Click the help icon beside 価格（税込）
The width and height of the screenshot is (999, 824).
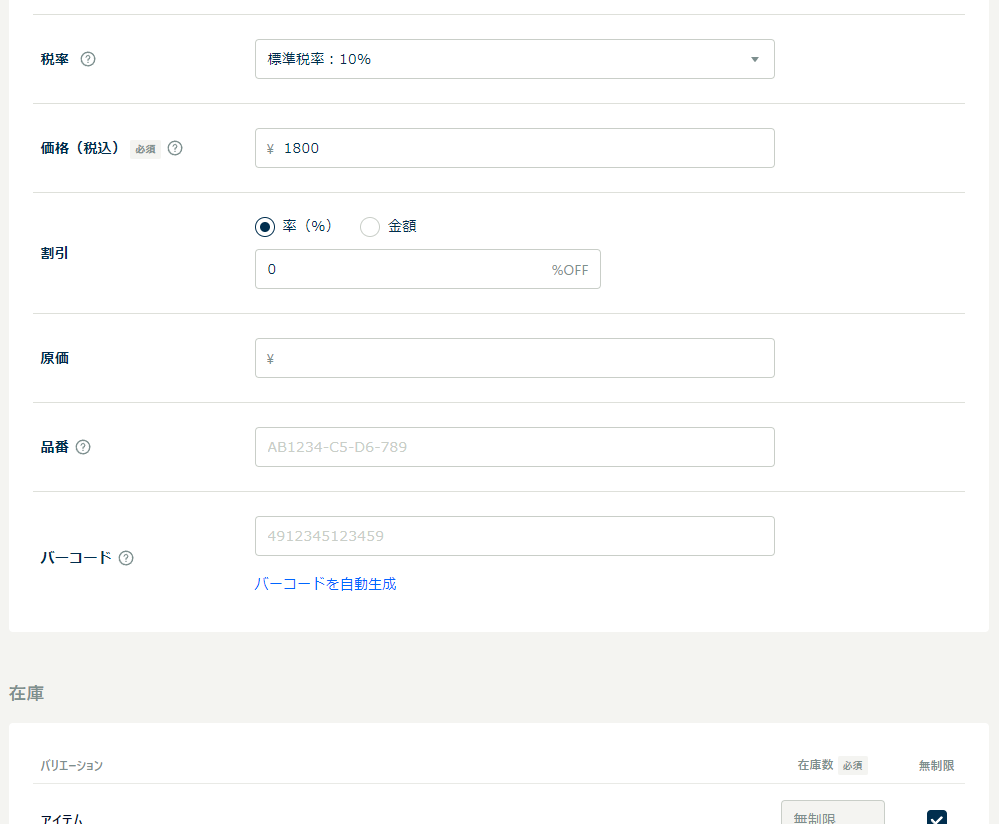175,148
